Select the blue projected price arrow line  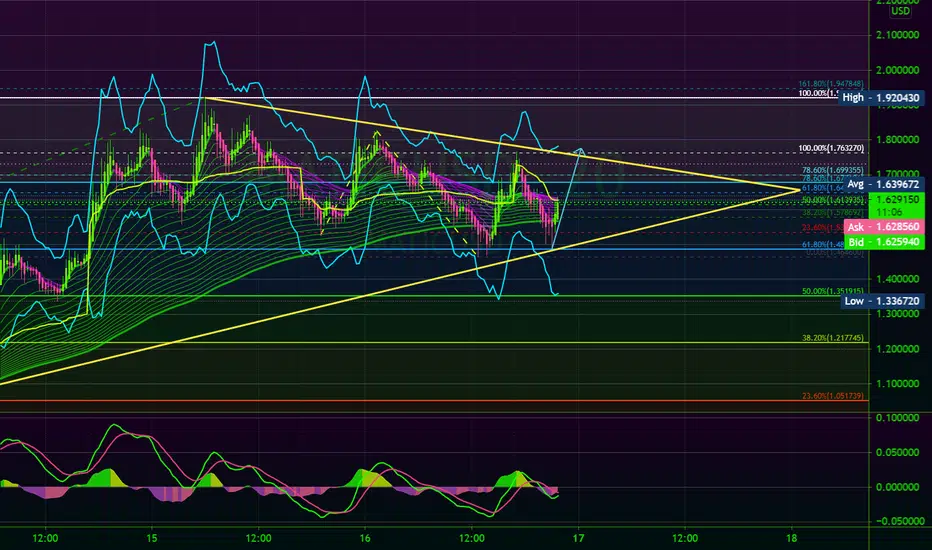566,199
